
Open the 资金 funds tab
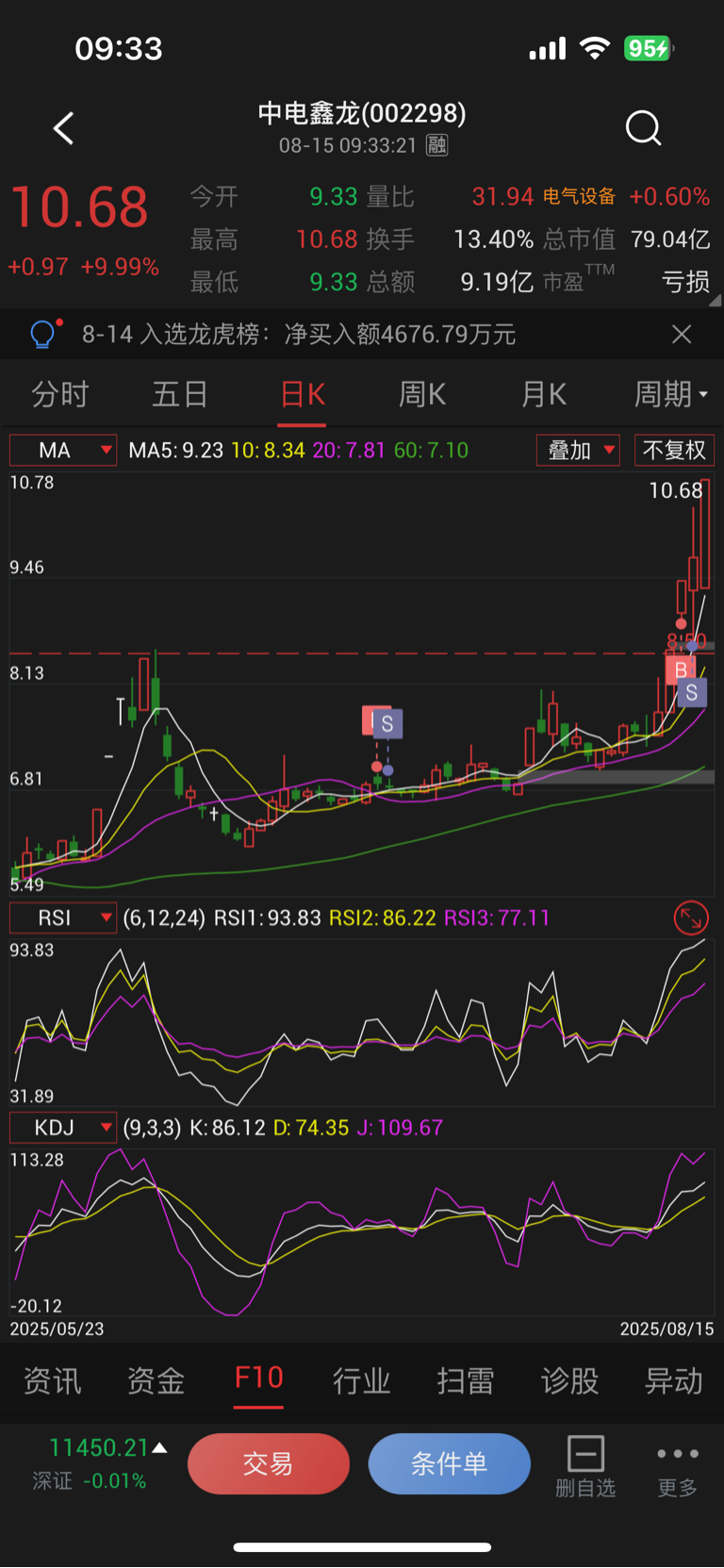point(156,1381)
